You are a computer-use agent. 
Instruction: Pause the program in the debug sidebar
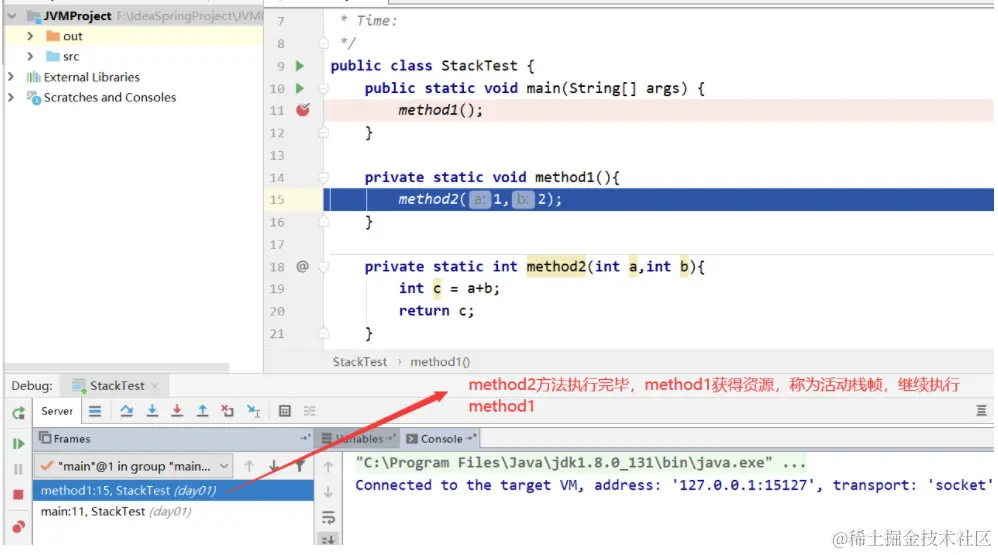18,469
